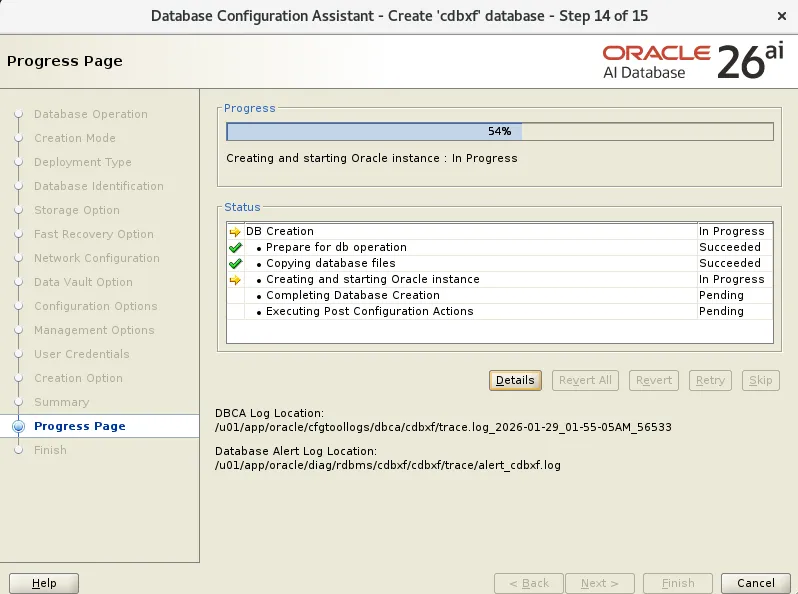The image size is (798, 594).
Task: Open the Details button
Action: click(515, 380)
